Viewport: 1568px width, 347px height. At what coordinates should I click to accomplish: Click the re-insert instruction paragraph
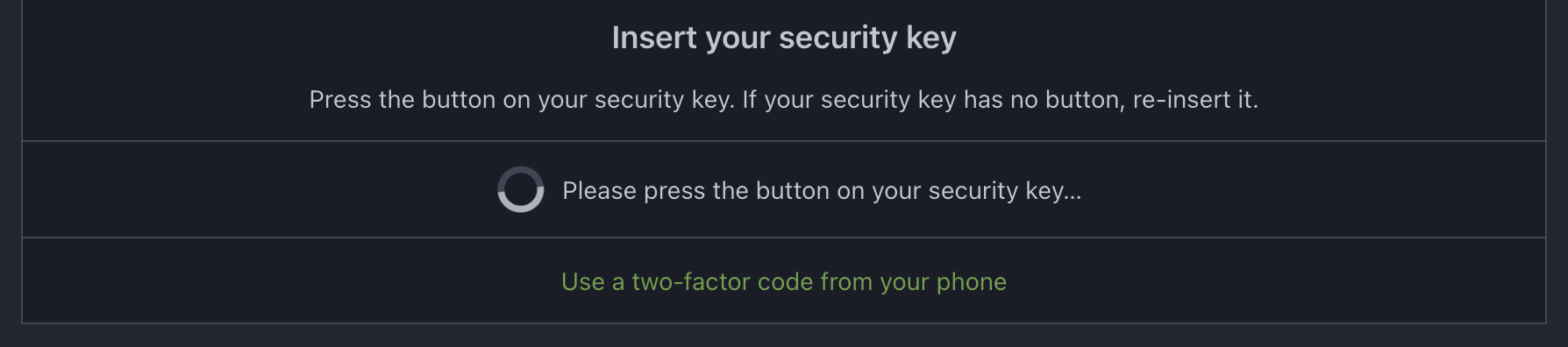784,99
